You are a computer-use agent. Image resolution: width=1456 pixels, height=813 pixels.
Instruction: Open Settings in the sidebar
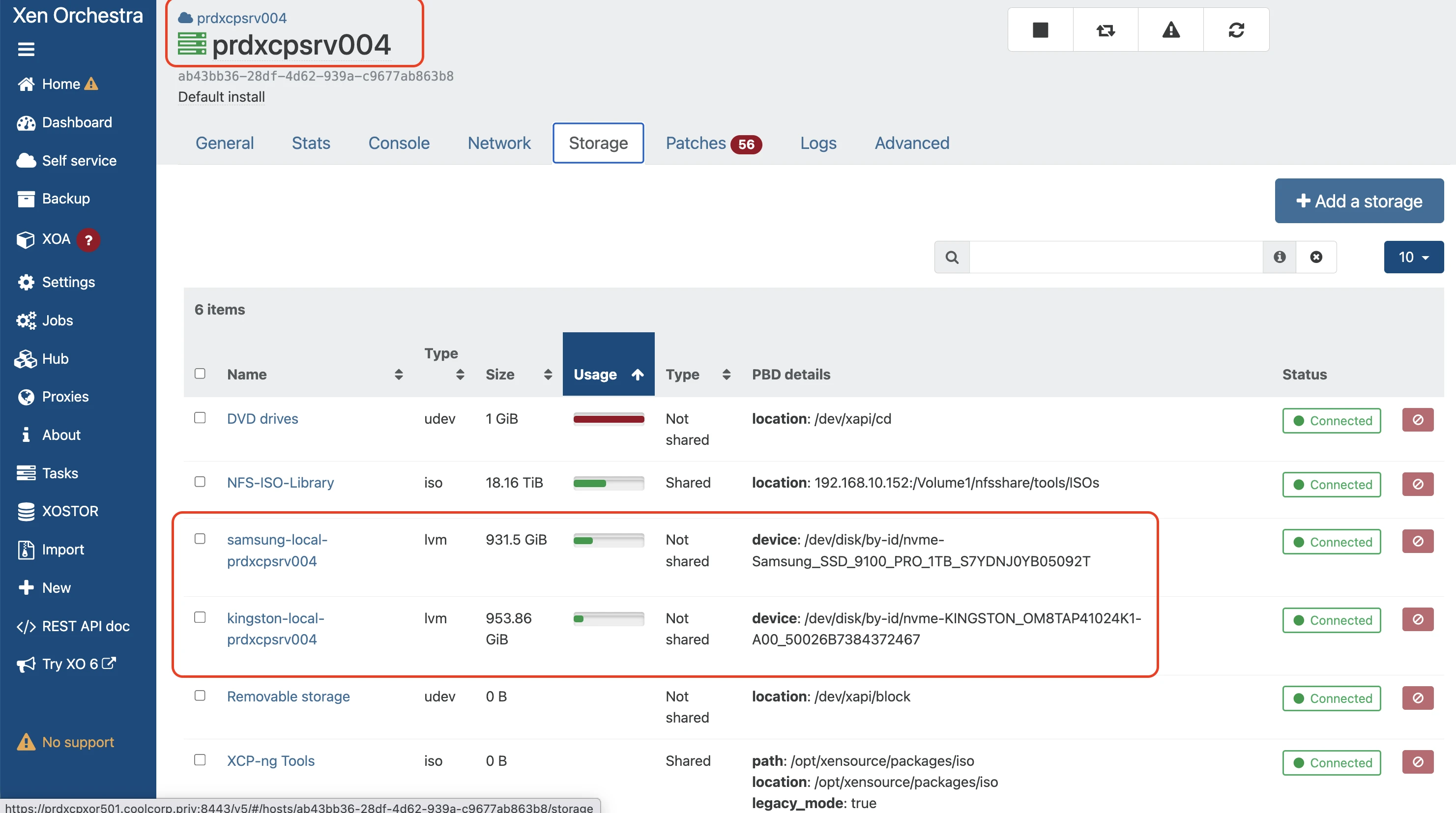point(56,282)
